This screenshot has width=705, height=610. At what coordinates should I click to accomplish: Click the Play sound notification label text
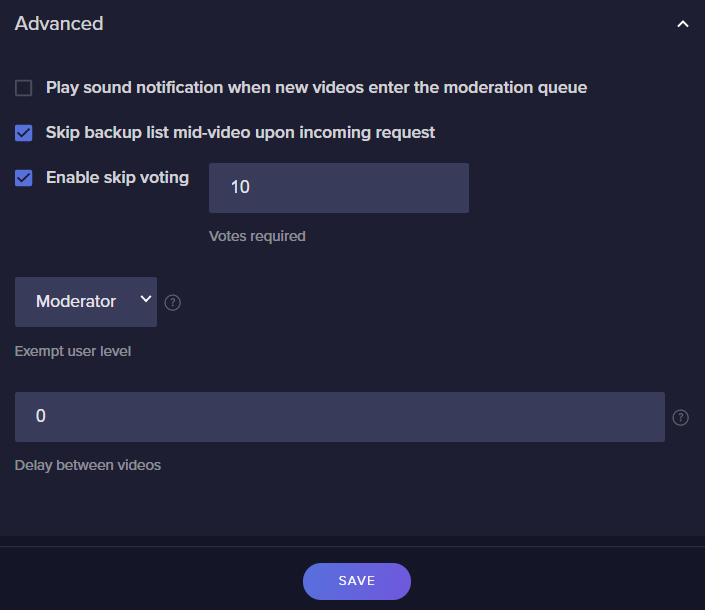[x=316, y=88]
